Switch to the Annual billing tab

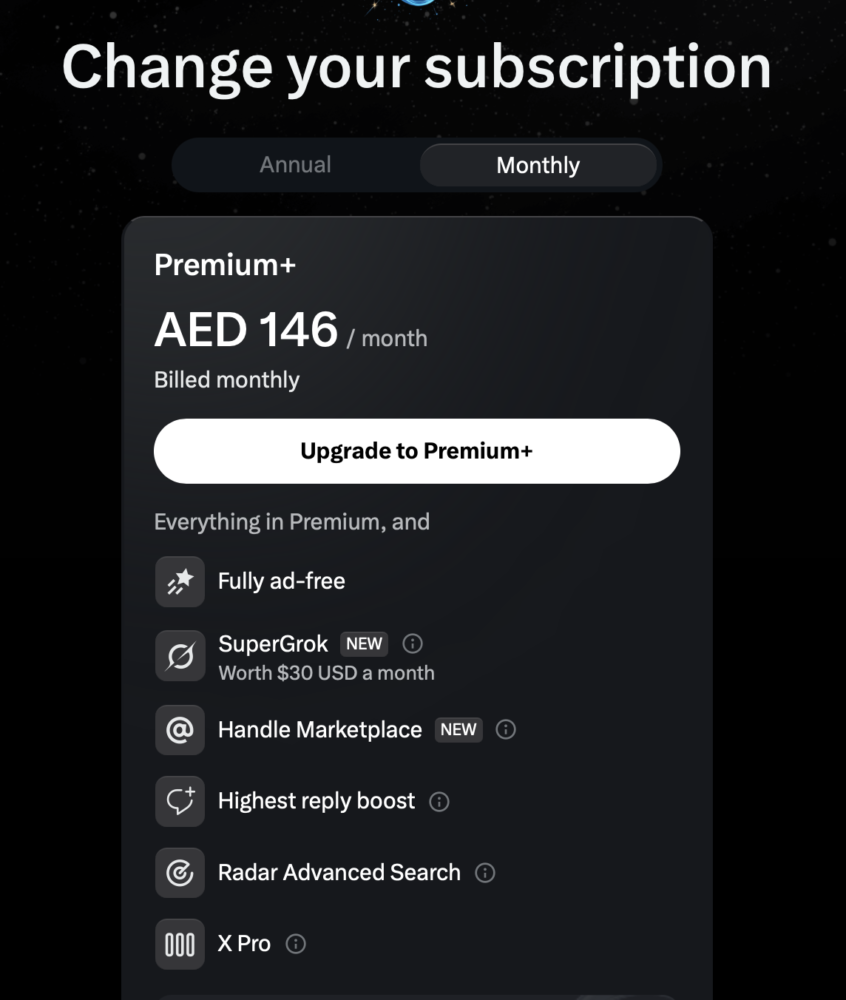coord(295,165)
